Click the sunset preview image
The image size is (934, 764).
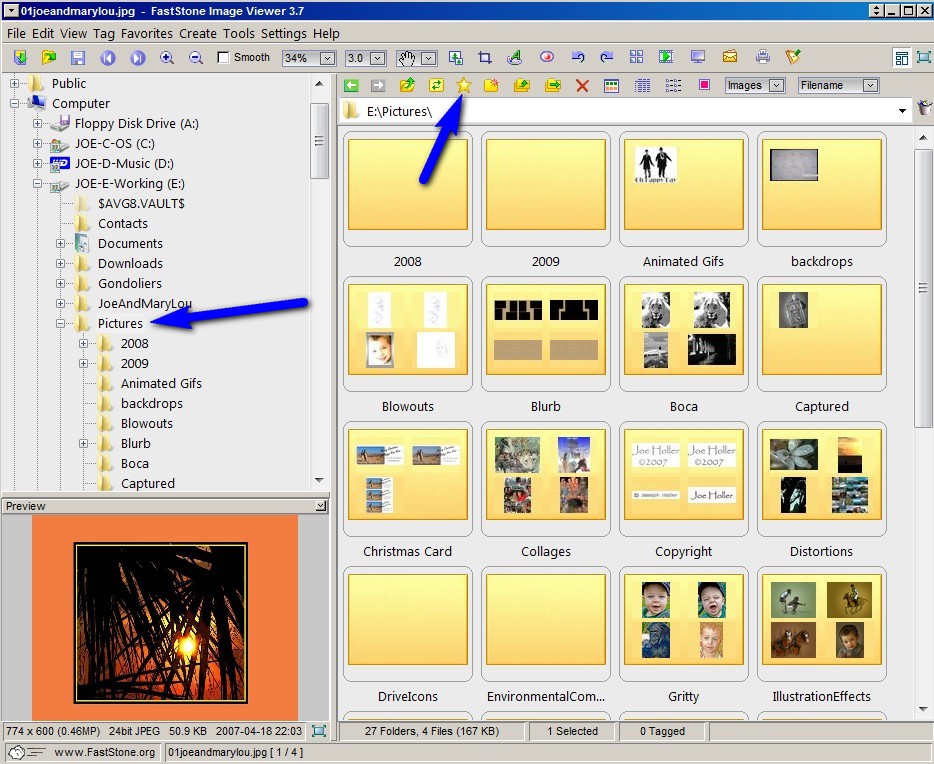point(160,622)
